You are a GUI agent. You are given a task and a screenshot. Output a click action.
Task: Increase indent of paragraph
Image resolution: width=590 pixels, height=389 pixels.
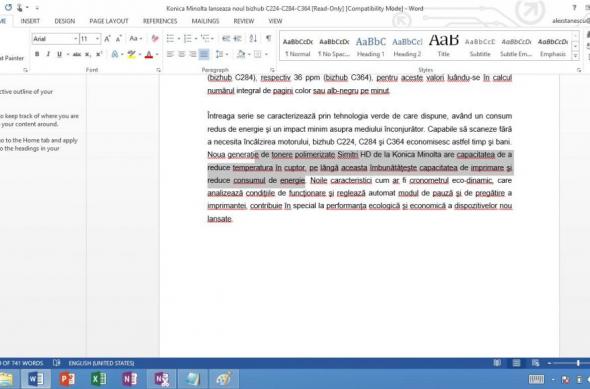click(237, 38)
